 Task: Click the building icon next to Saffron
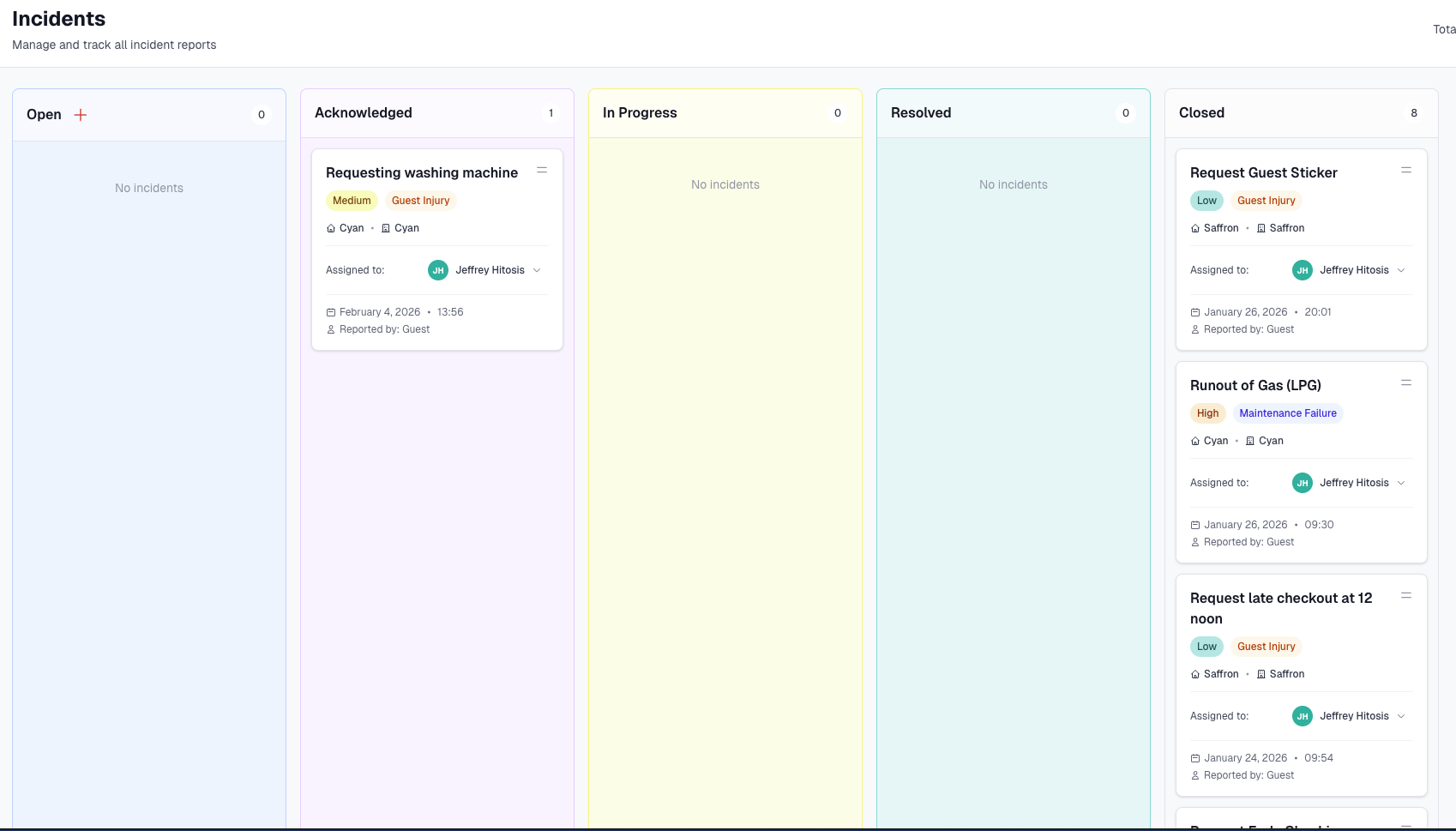[x=1260, y=228]
